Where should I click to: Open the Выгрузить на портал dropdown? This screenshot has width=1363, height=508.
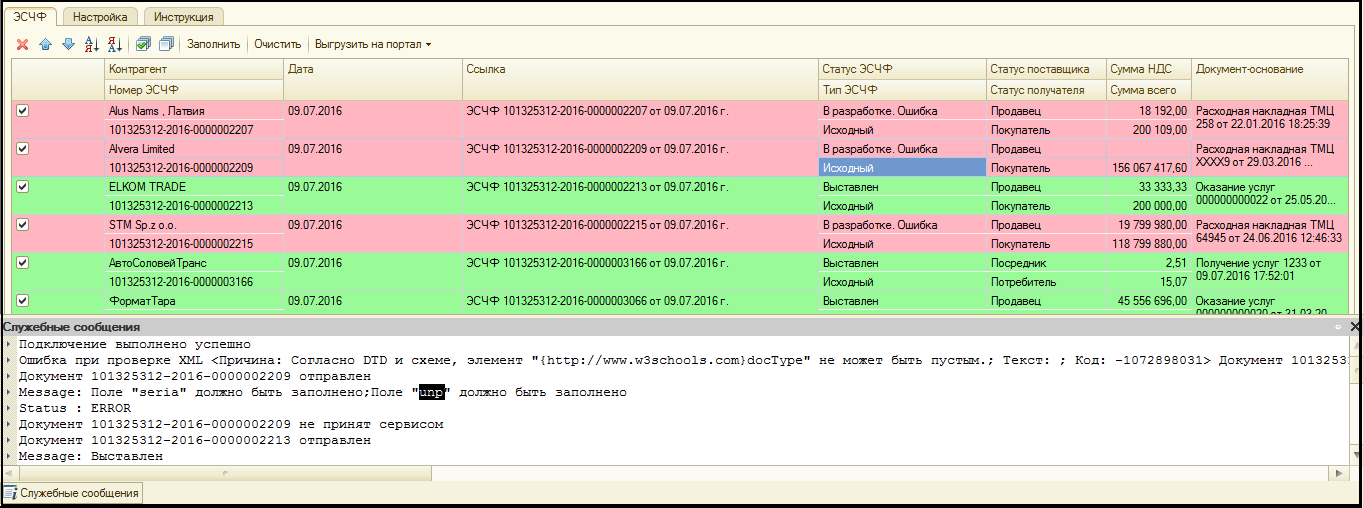[372, 44]
